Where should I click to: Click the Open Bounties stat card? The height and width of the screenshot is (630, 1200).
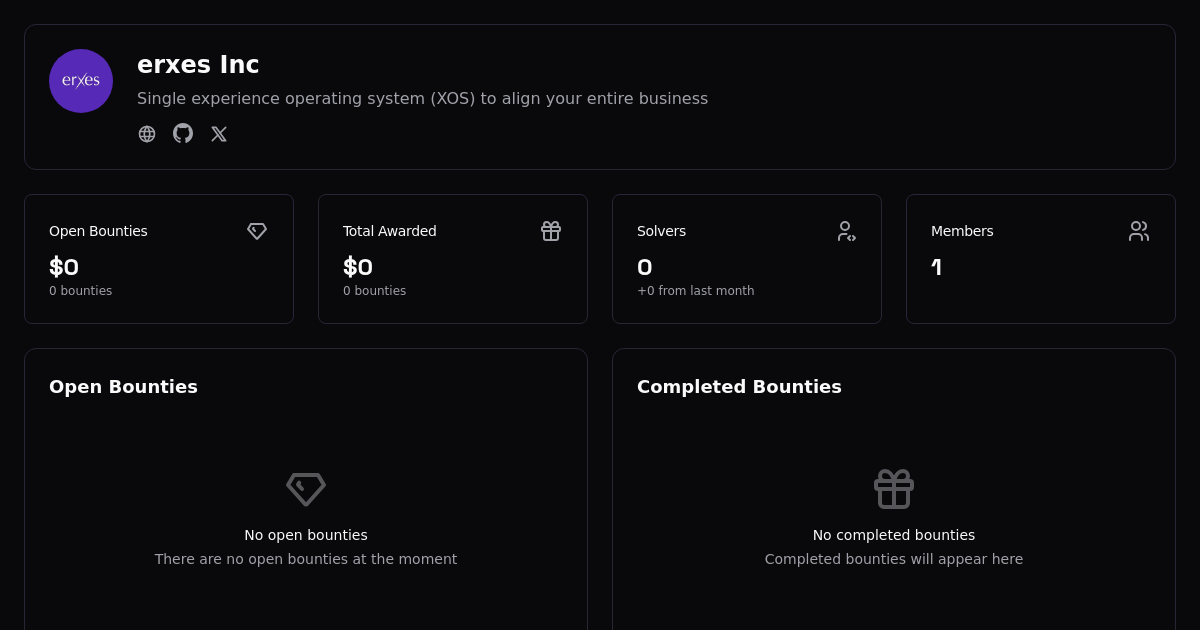[x=159, y=258]
